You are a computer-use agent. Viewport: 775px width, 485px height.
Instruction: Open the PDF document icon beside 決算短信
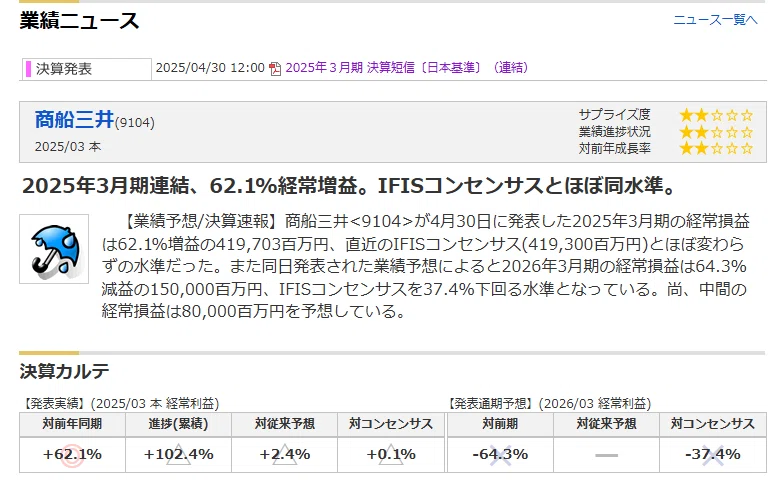[x=275, y=69]
